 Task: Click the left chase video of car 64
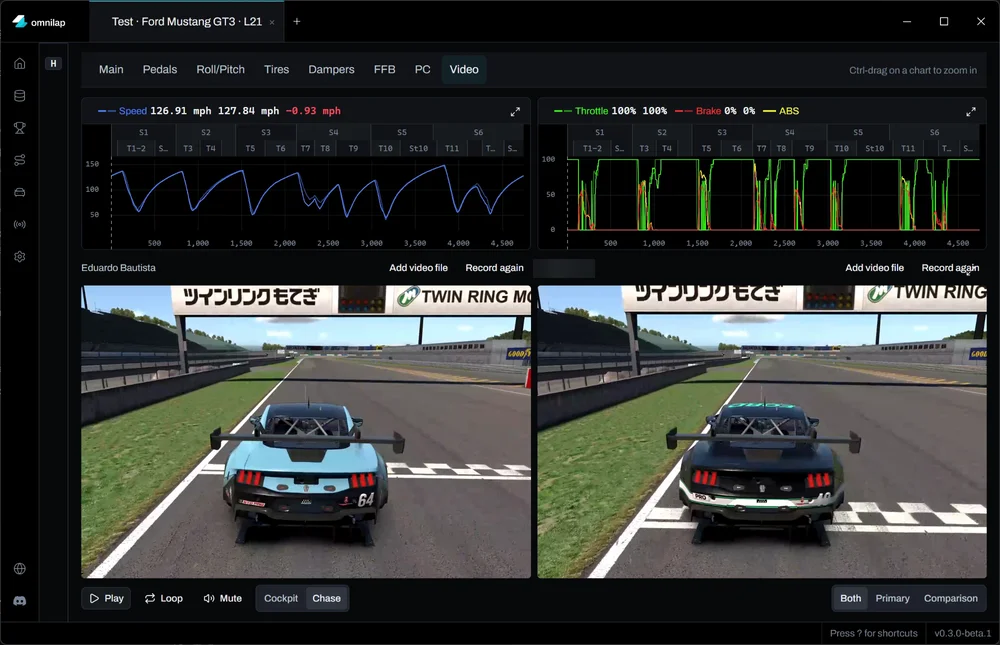pos(306,432)
